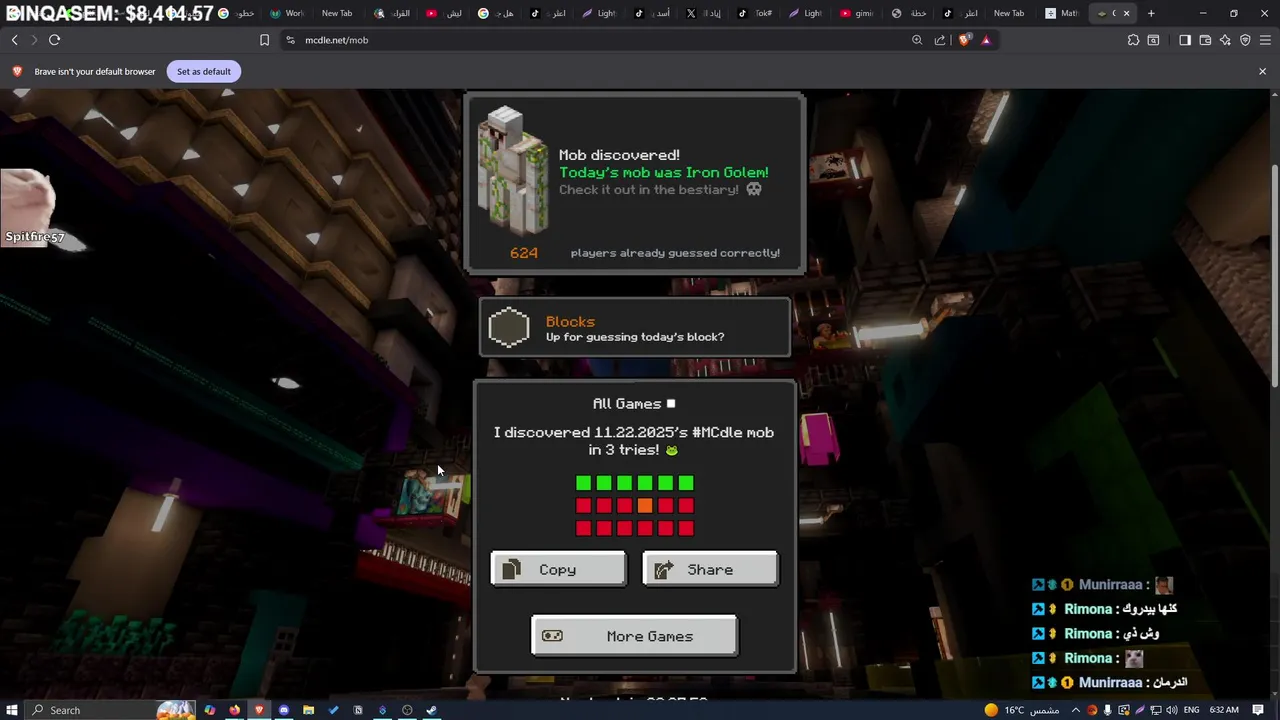The height and width of the screenshot is (720, 1280).
Task: Open the Extensions puzzle piece icon
Action: (1133, 40)
